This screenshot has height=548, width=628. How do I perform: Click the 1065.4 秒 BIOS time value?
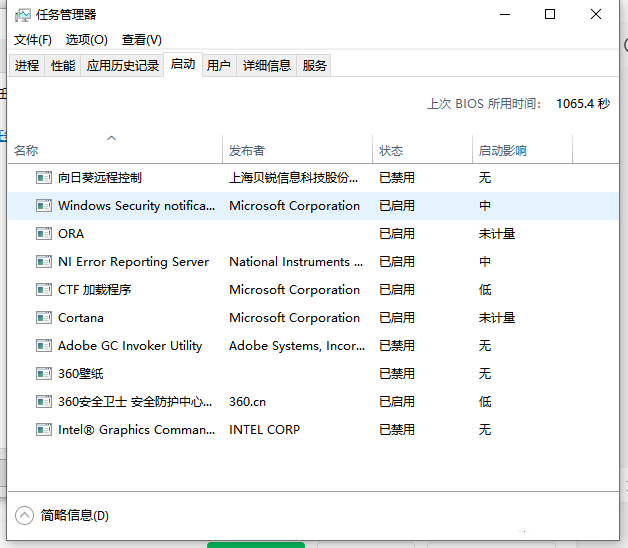(583, 104)
